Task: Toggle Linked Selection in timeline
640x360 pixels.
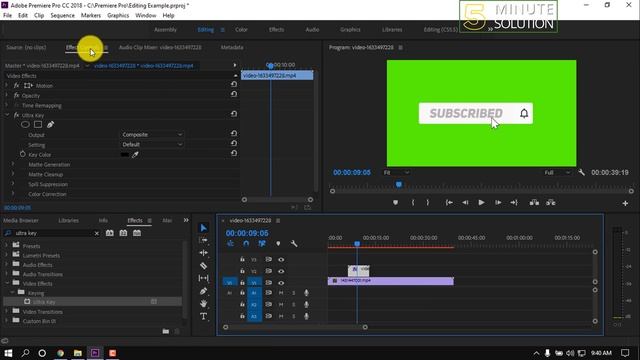Action: [x=262, y=244]
